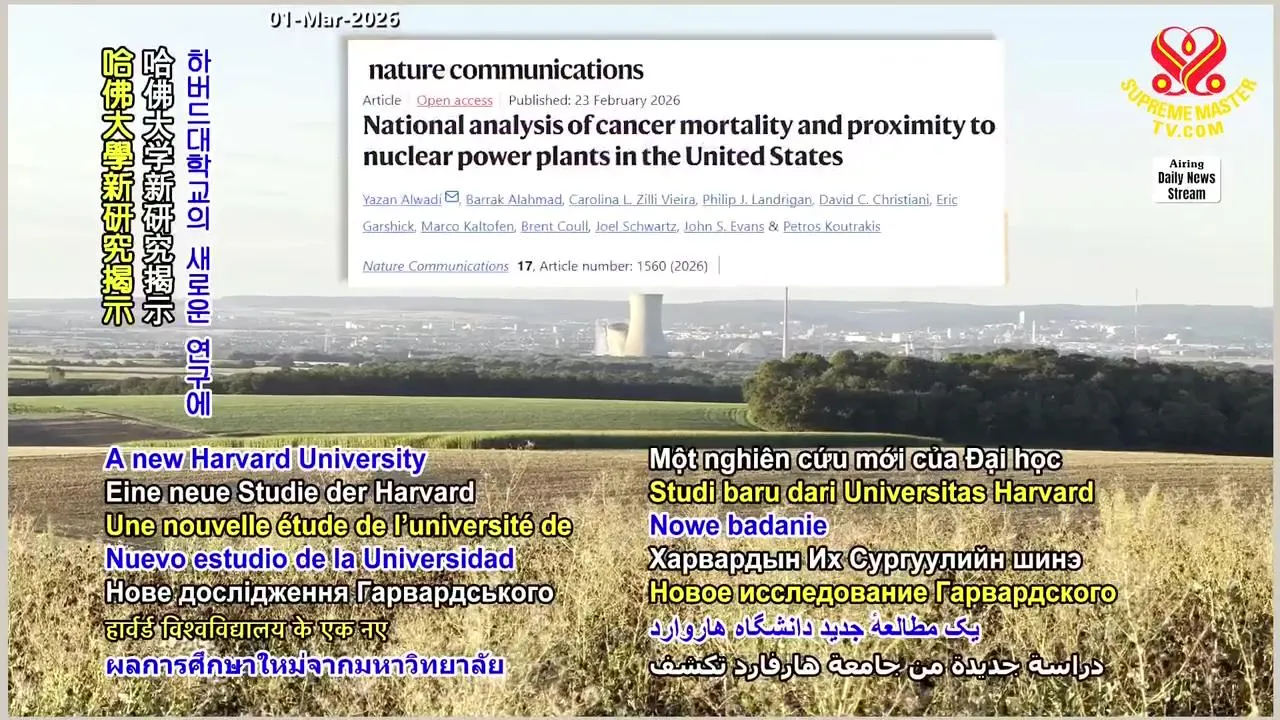Screen dimensions: 1280x720
Task: Click subtitle 'Nowe badanie'
Action: pos(738,525)
